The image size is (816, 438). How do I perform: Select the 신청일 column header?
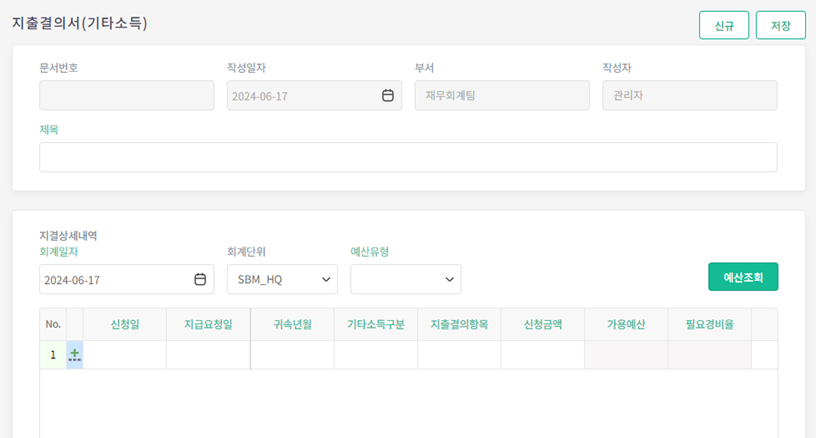coord(125,325)
